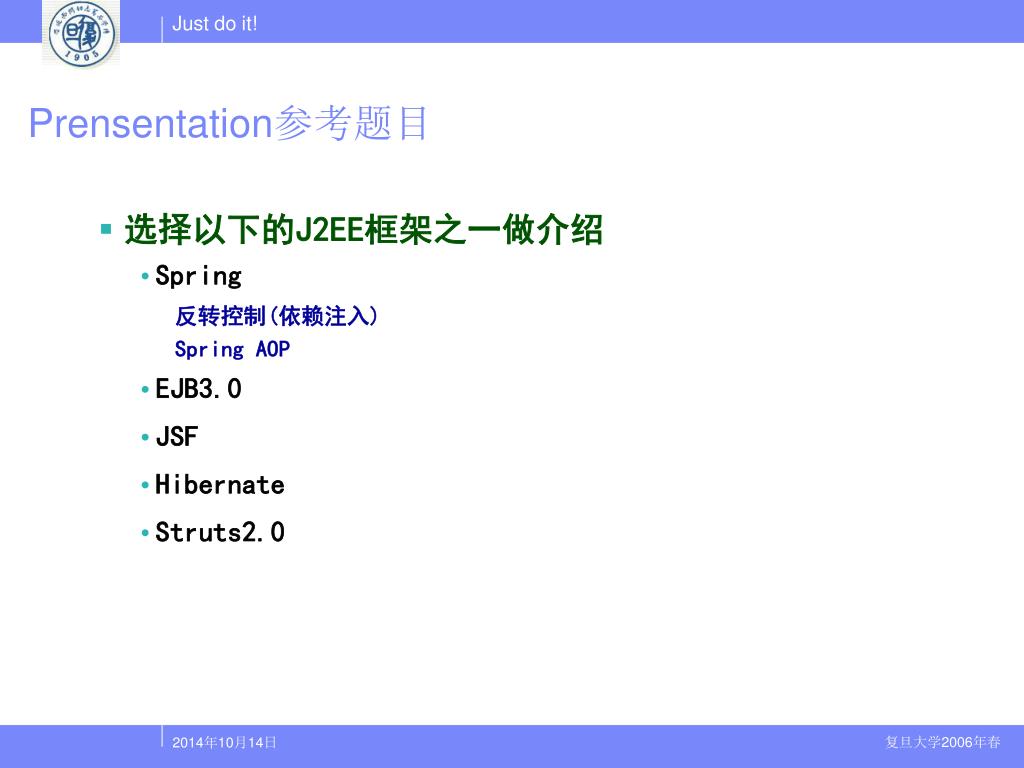This screenshot has width=1024, height=768.
Task: Click the footer date '2014年10月14日'
Action: pyautogui.click(x=224, y=743)
